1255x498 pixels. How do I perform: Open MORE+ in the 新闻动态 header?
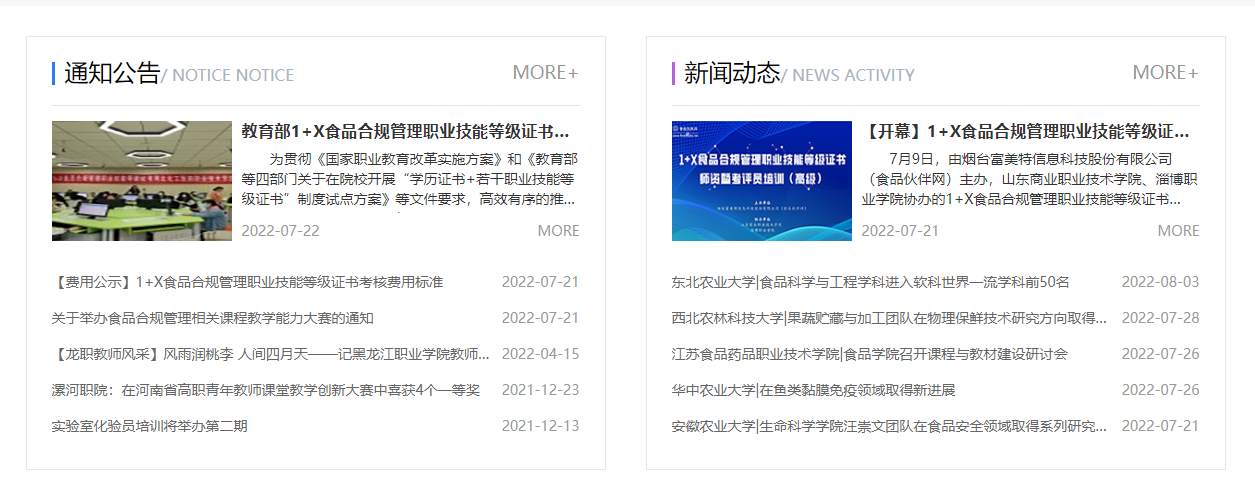tap(1165, 73)
